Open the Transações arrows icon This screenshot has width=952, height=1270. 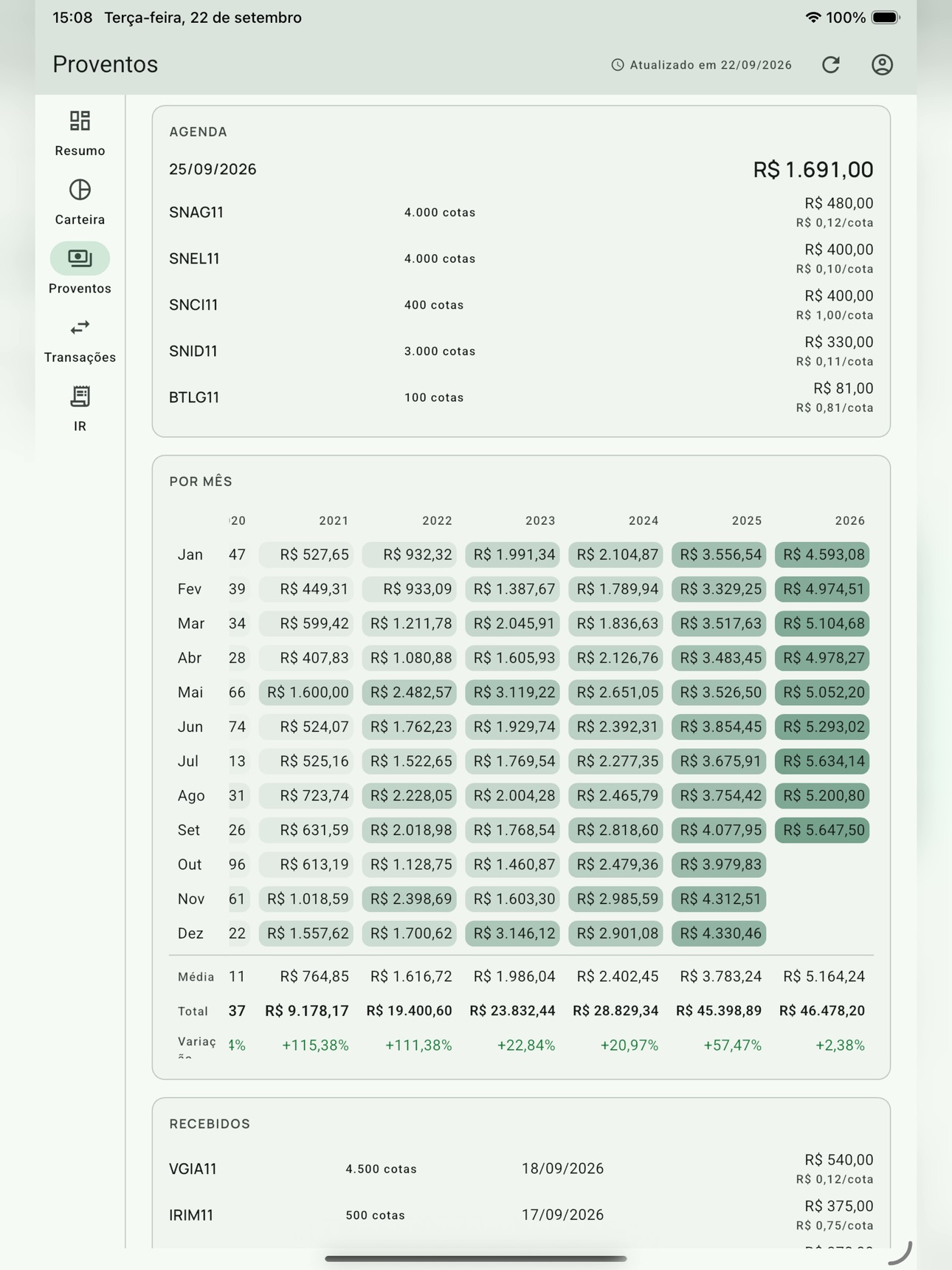pyautogui.click(x=80, y=327)
